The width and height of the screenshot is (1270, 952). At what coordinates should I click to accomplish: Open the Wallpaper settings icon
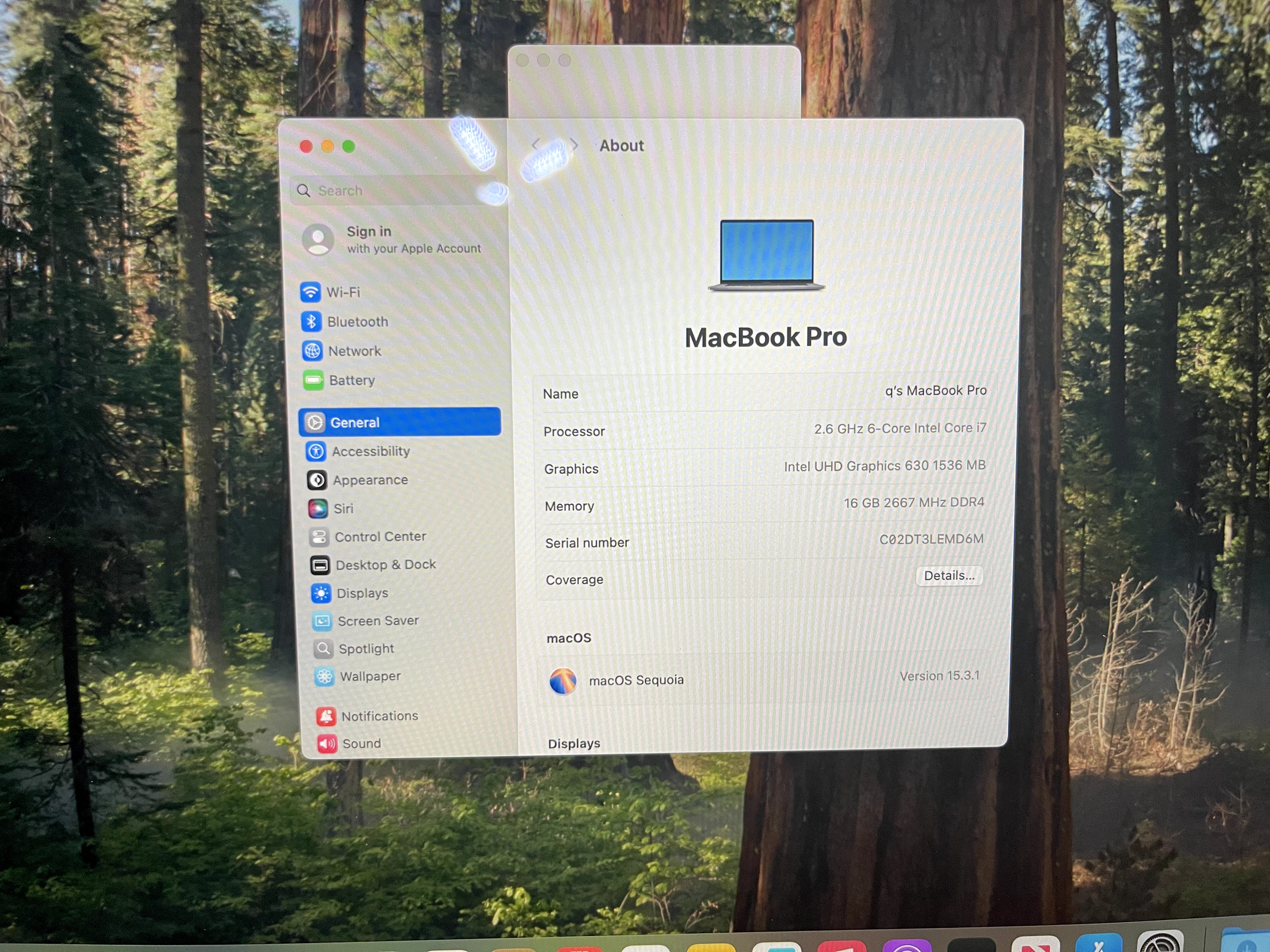[x=324, y=677]
